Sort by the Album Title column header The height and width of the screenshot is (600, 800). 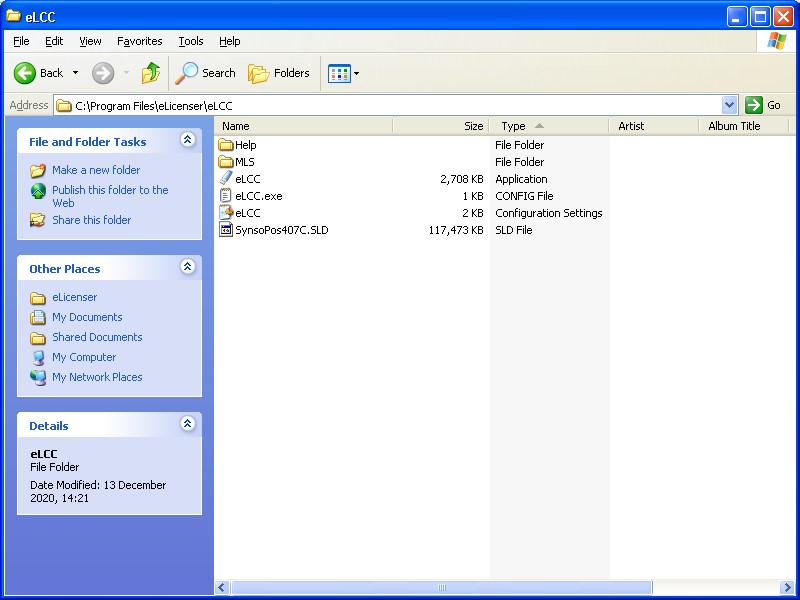point(743,126)
